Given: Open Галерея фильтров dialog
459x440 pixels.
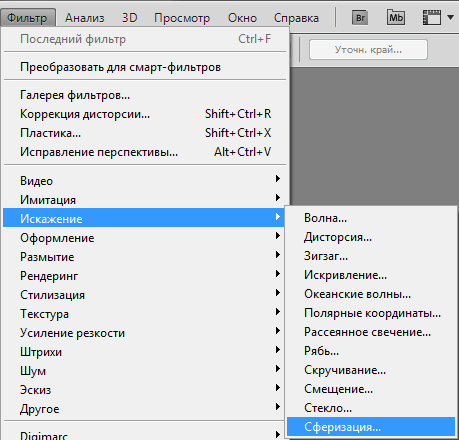Looking at the screenshot, I should [145, 95].
